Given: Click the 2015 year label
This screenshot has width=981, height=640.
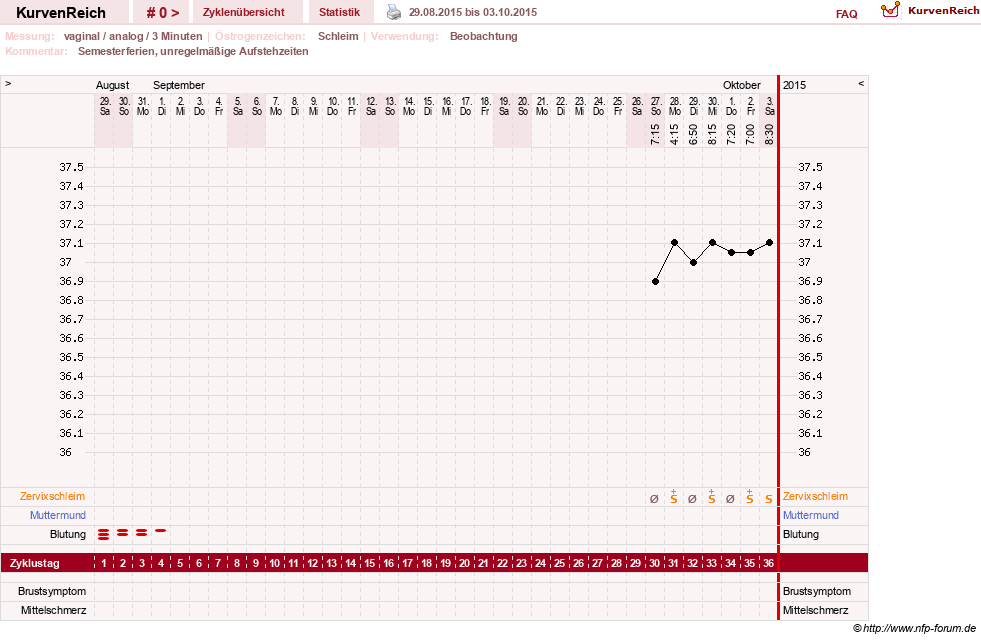Looking at the screenshot, I should pos(795,85).
